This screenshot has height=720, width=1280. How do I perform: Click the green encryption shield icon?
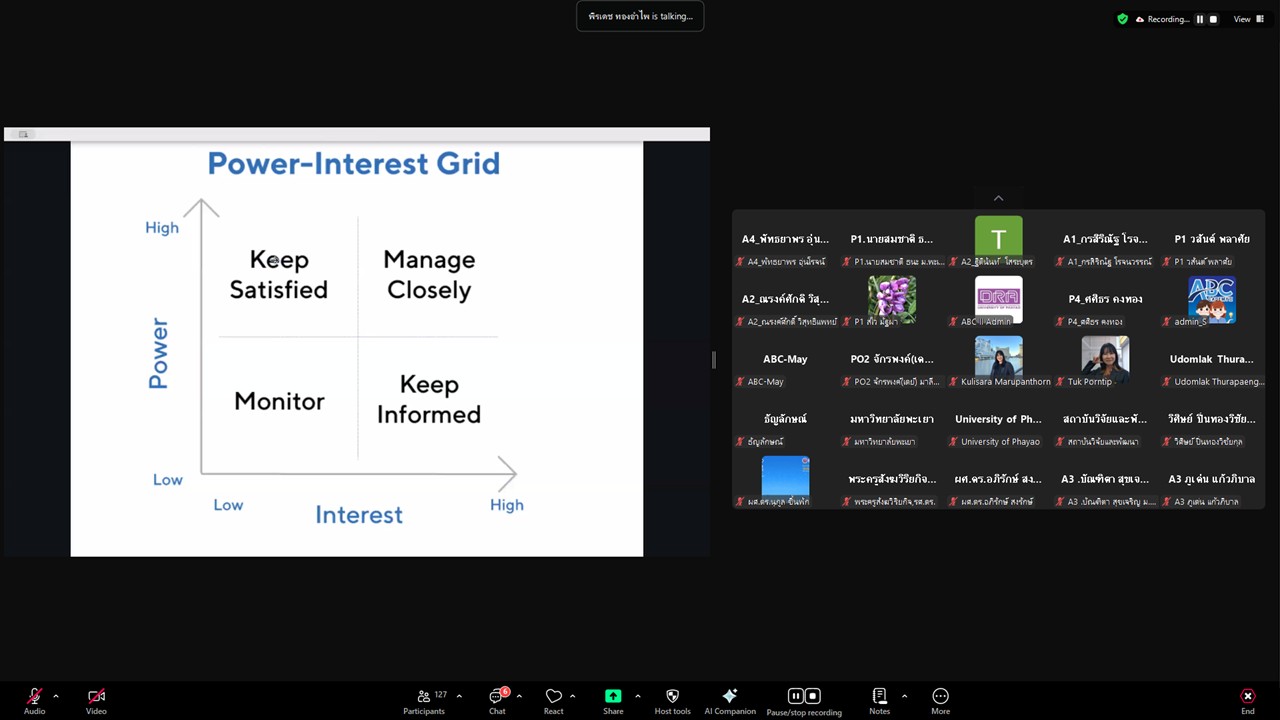point(1122,19)
